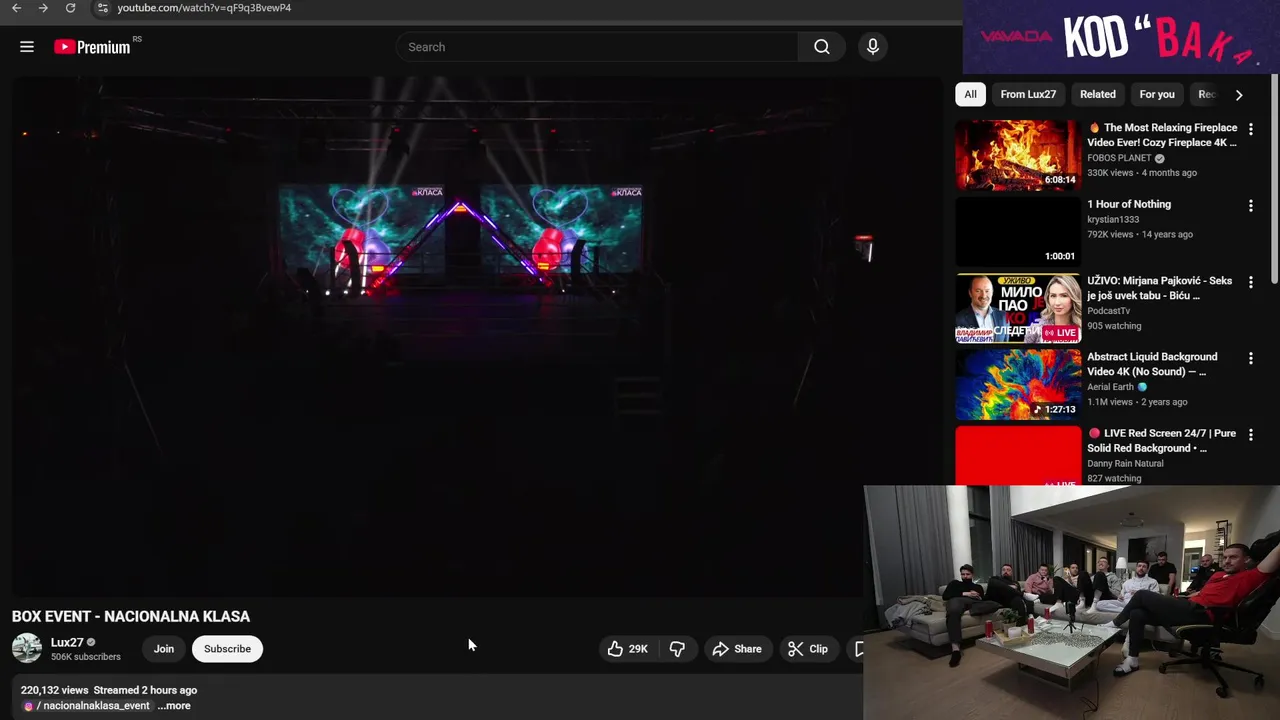Click The Most Relaxing Fireplace title
Viewport: 1280px width, 720px height.
click(x=1163, y=135)
